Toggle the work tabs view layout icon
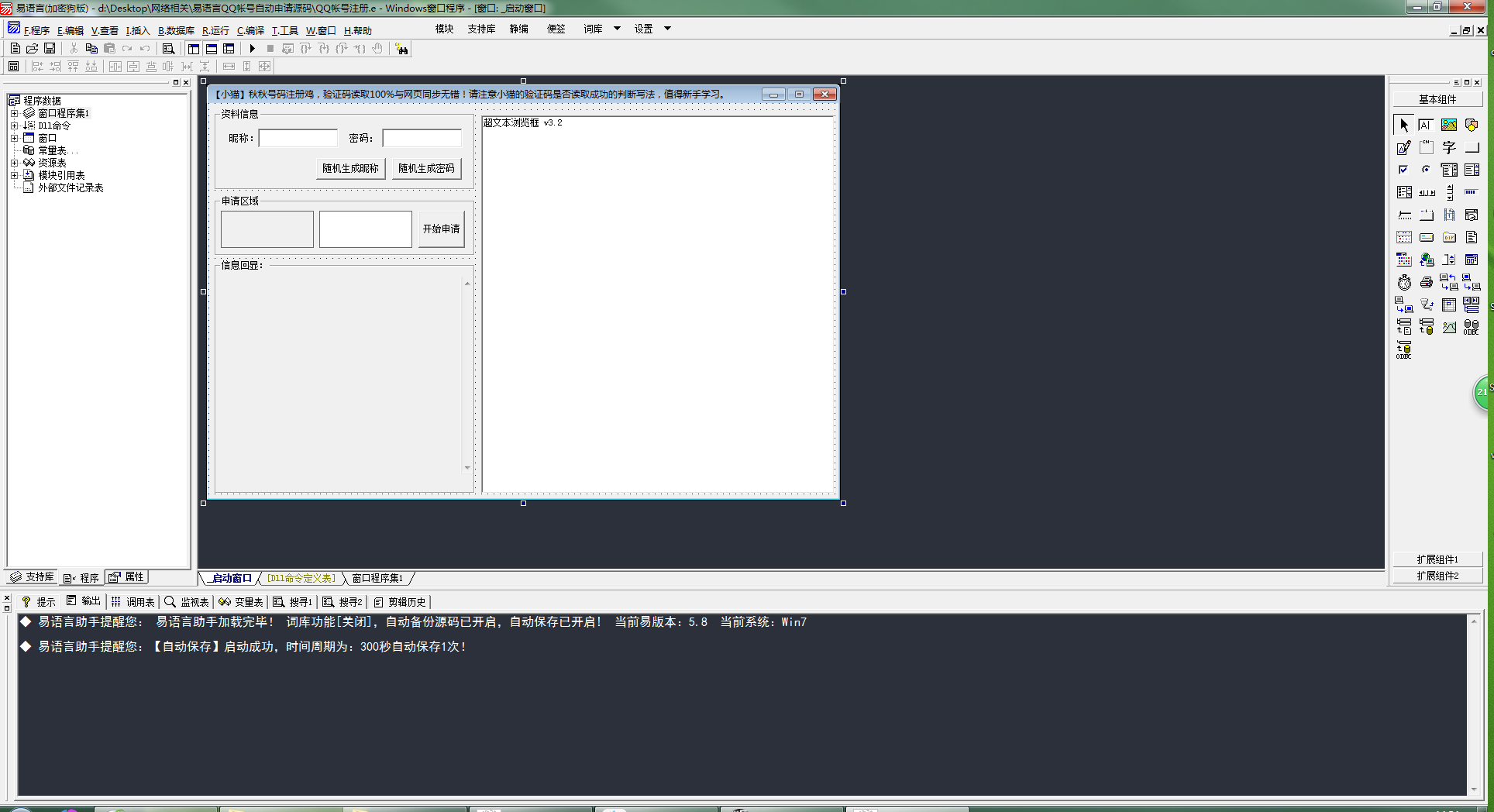The image size is (1494, 812). pos(194,49)
